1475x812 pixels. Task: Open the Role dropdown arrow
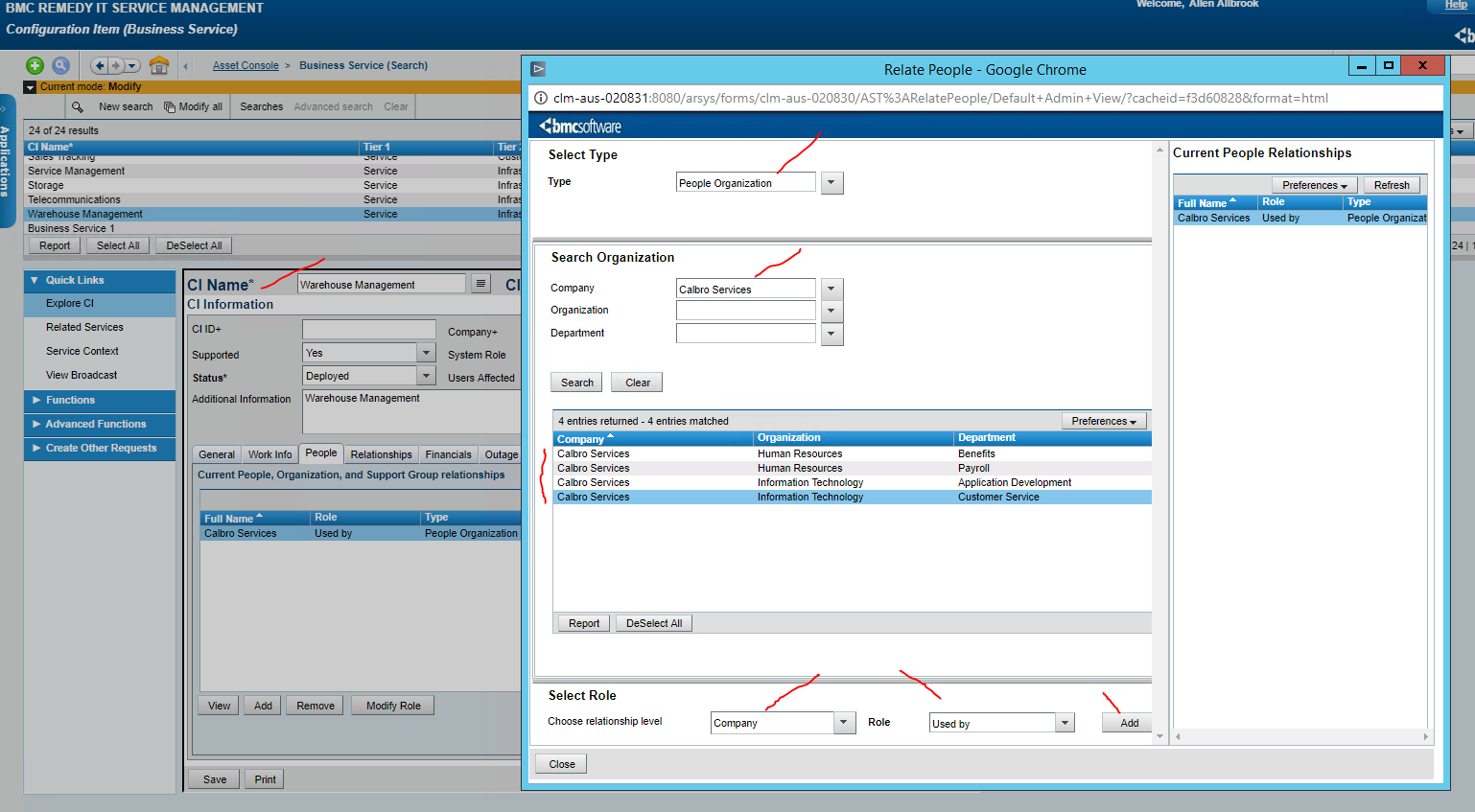(1065, 723)
